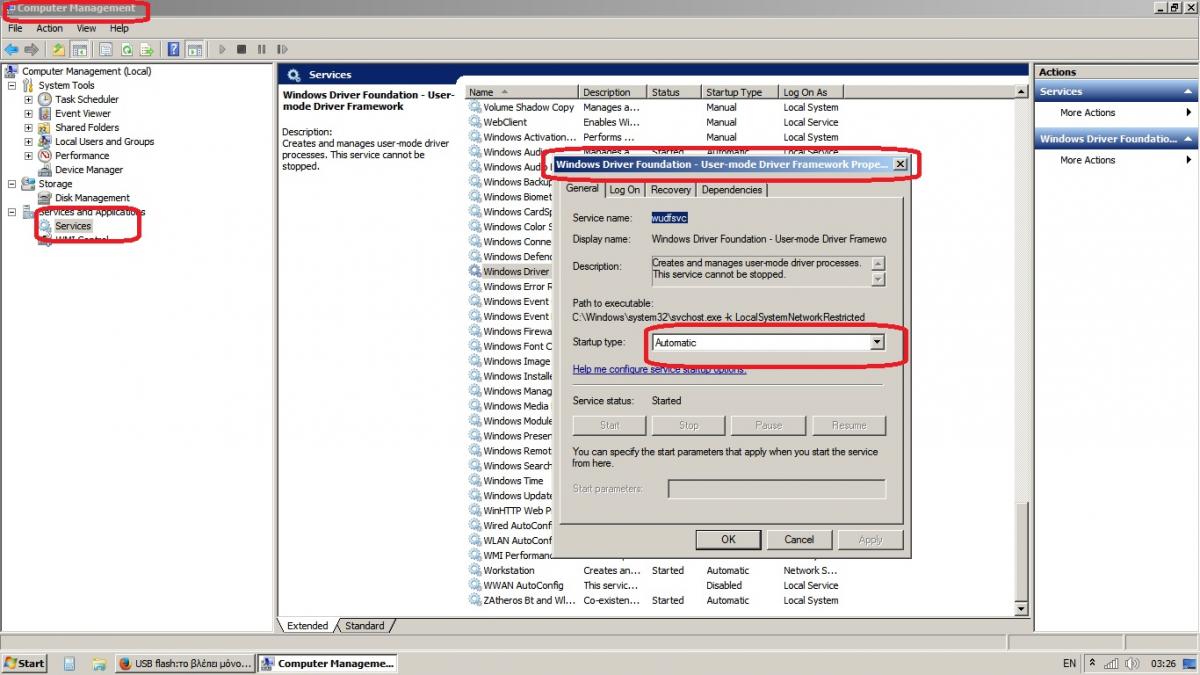
Task: Switch to the Dependencies tab
Action: (x=732, y=190)
